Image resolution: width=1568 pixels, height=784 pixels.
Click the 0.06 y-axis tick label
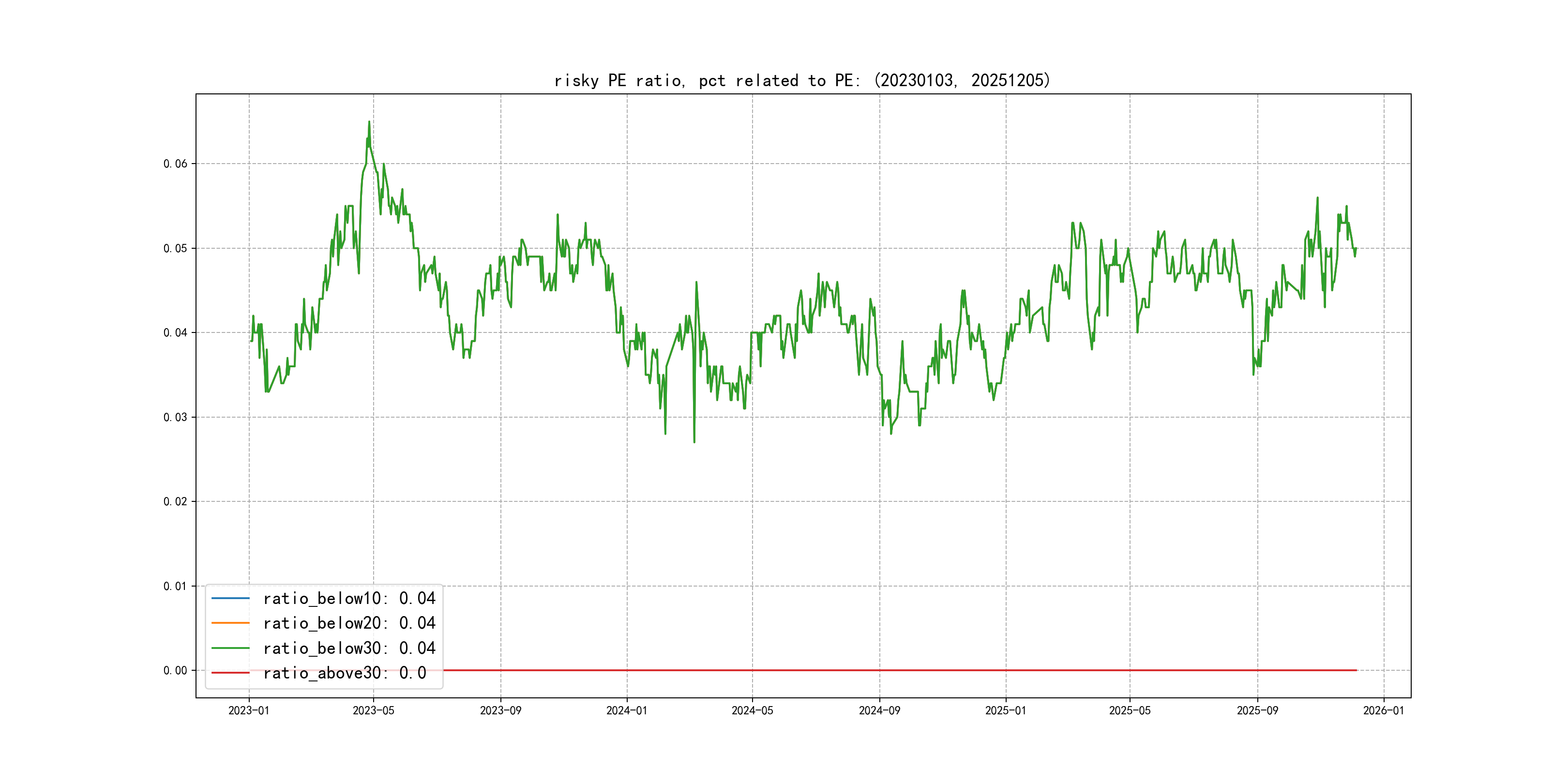(175, 164)
